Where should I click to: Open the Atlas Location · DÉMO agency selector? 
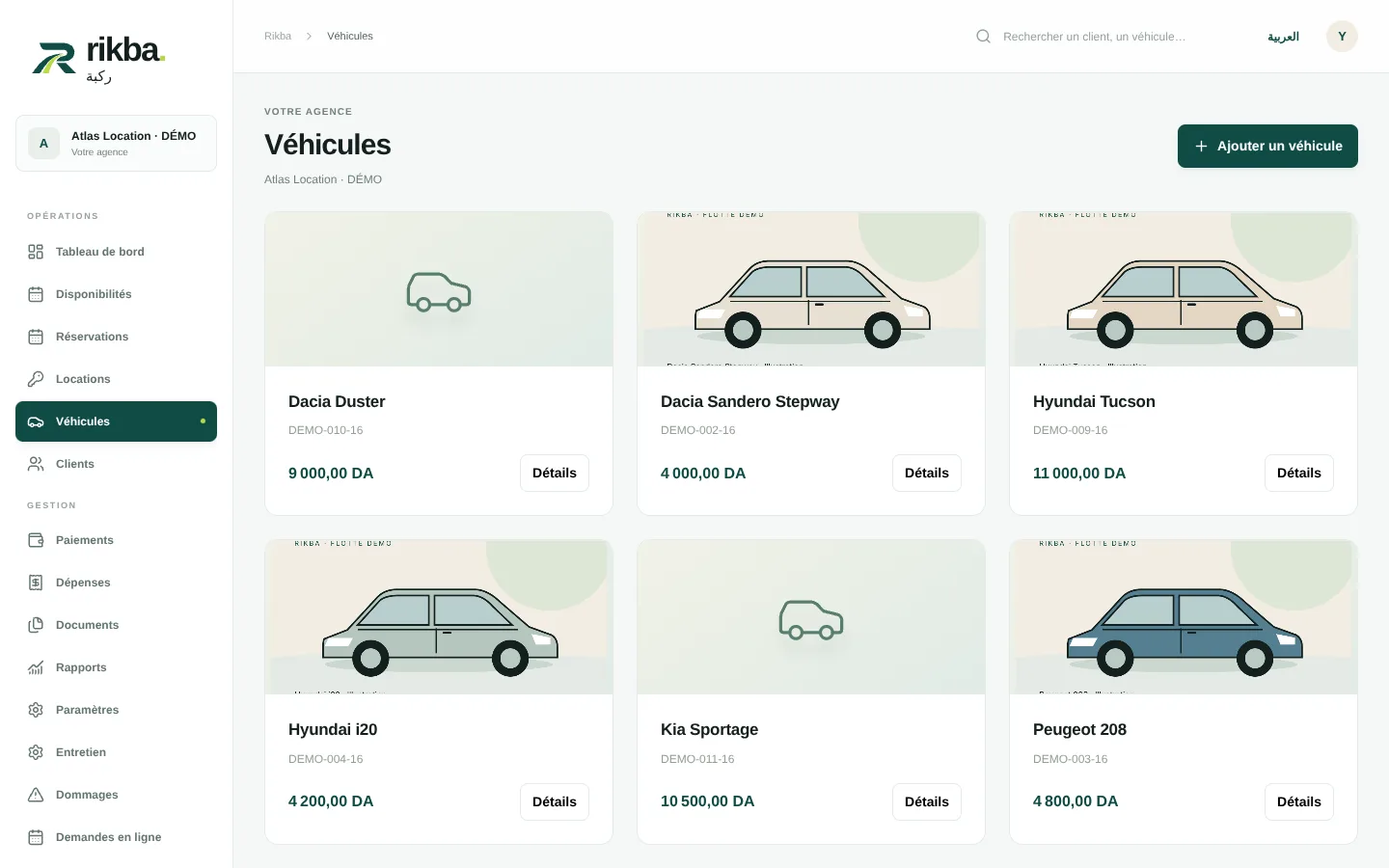click(x=116, y=143)
